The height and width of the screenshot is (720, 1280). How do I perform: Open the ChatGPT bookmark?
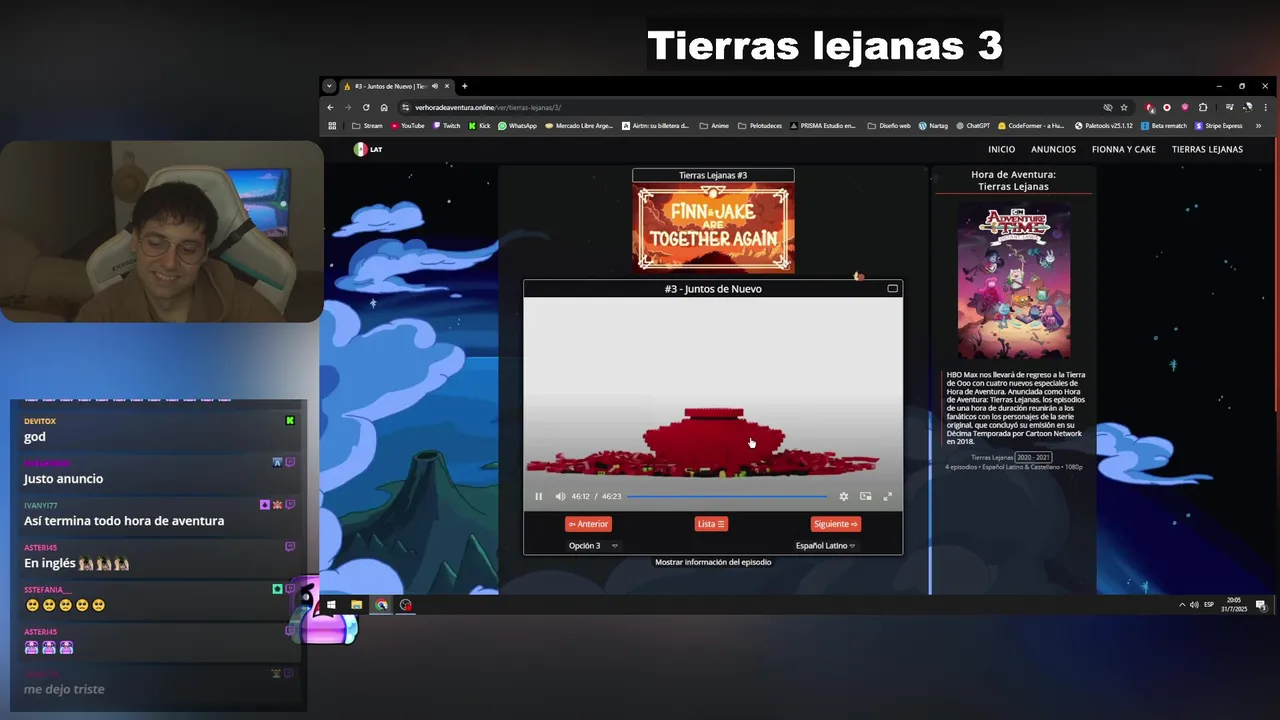(x=972, y=126)
